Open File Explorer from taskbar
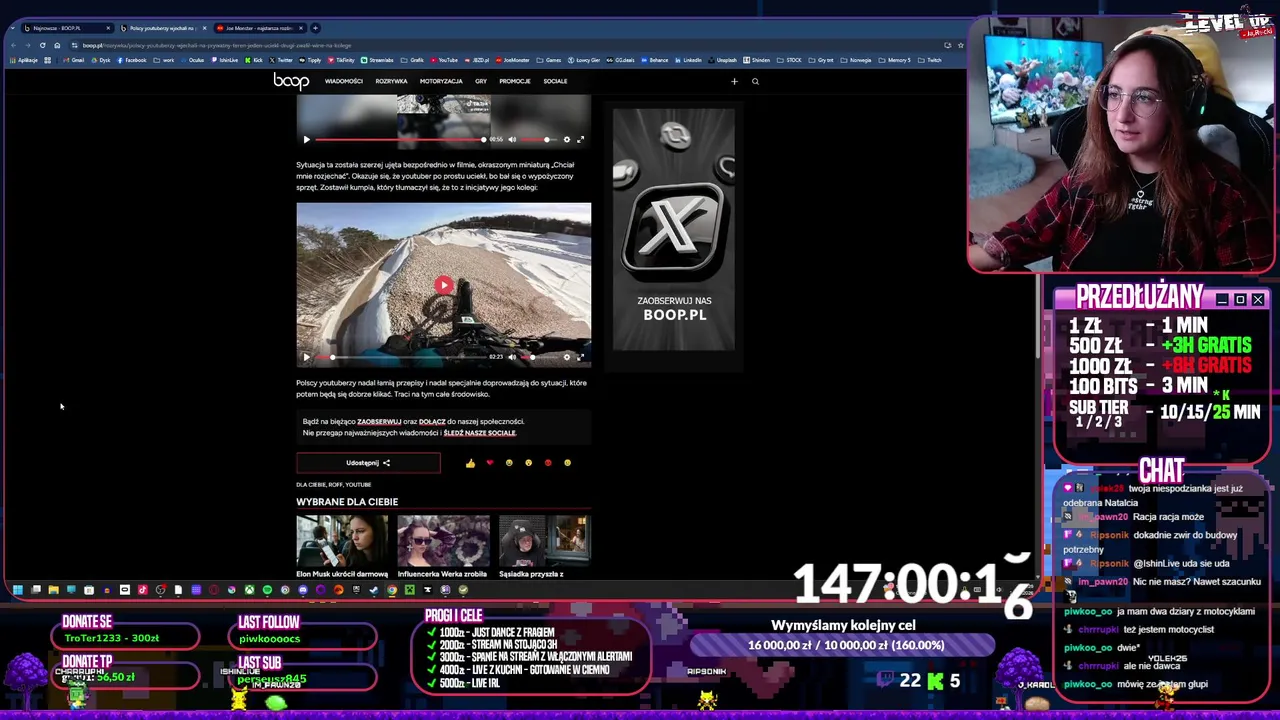The height and width of the screenshot is (720, 1280). click(54, 590)
